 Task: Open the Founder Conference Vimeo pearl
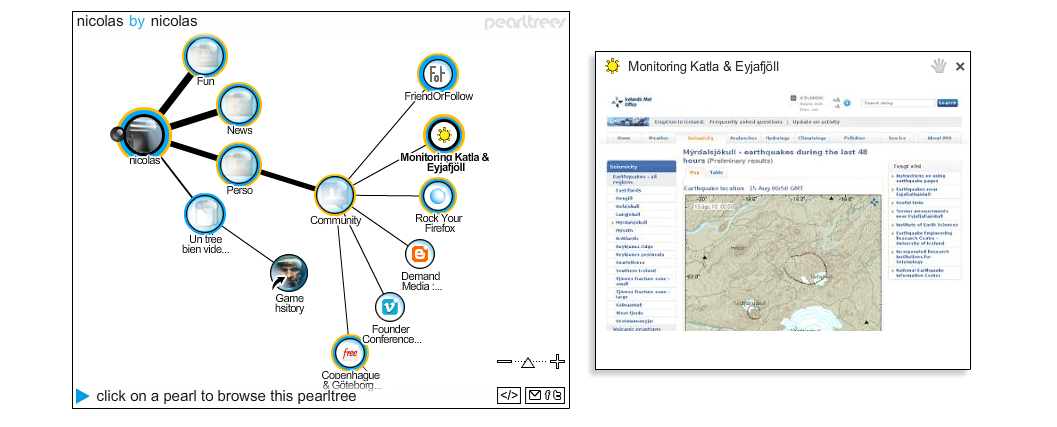390,308
